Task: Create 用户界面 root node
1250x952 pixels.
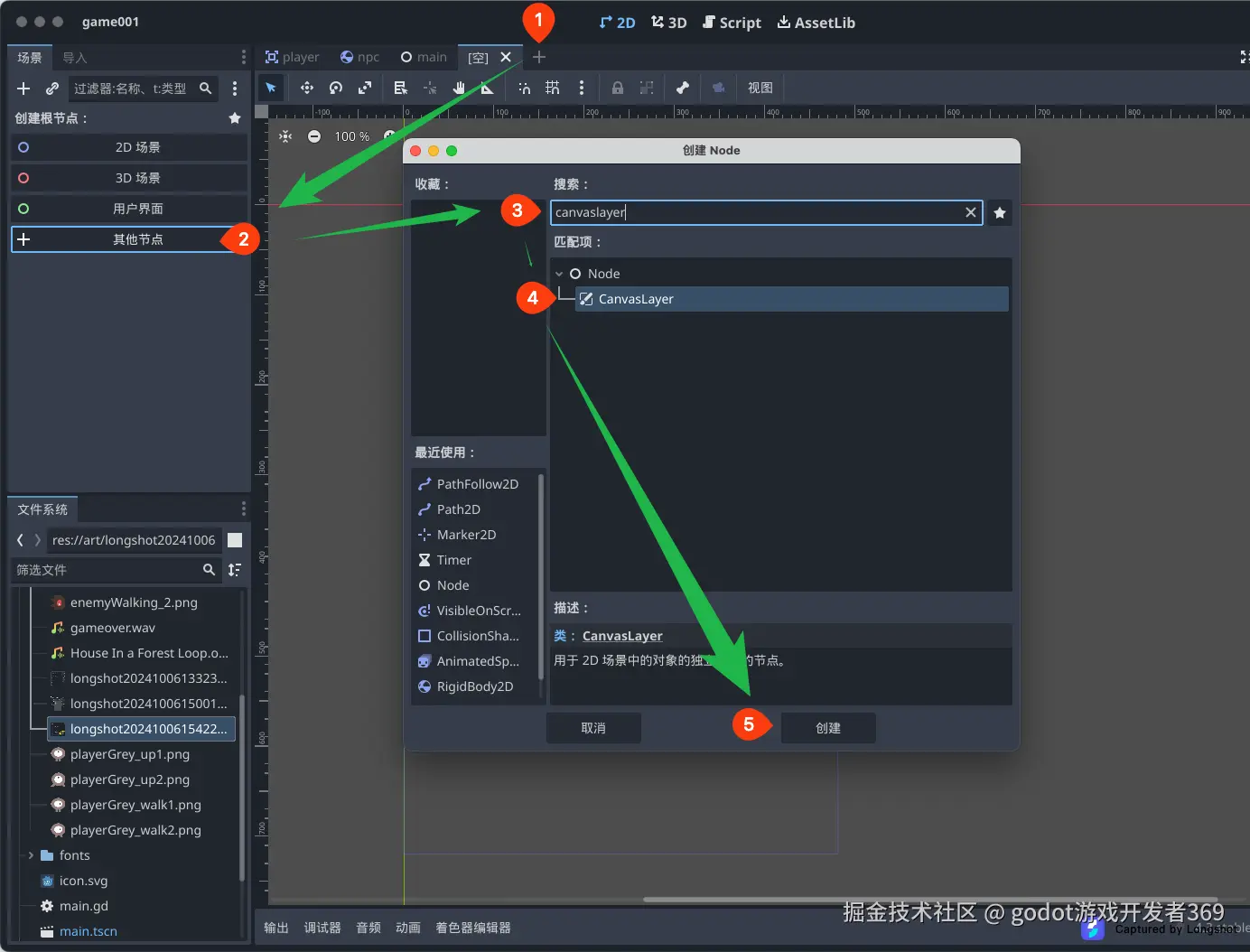Action: tap(129, 209)
